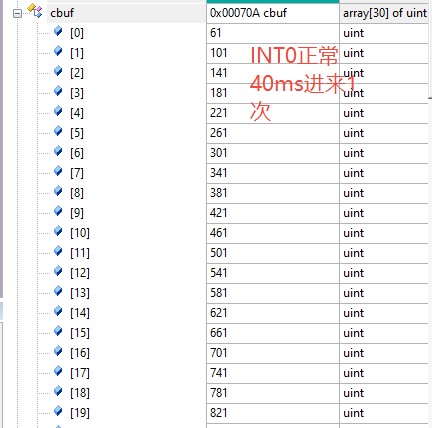Select array element label [17]
Image resolution: width=432 pixels, height=428 pixels.
click(x=80, y=373)
